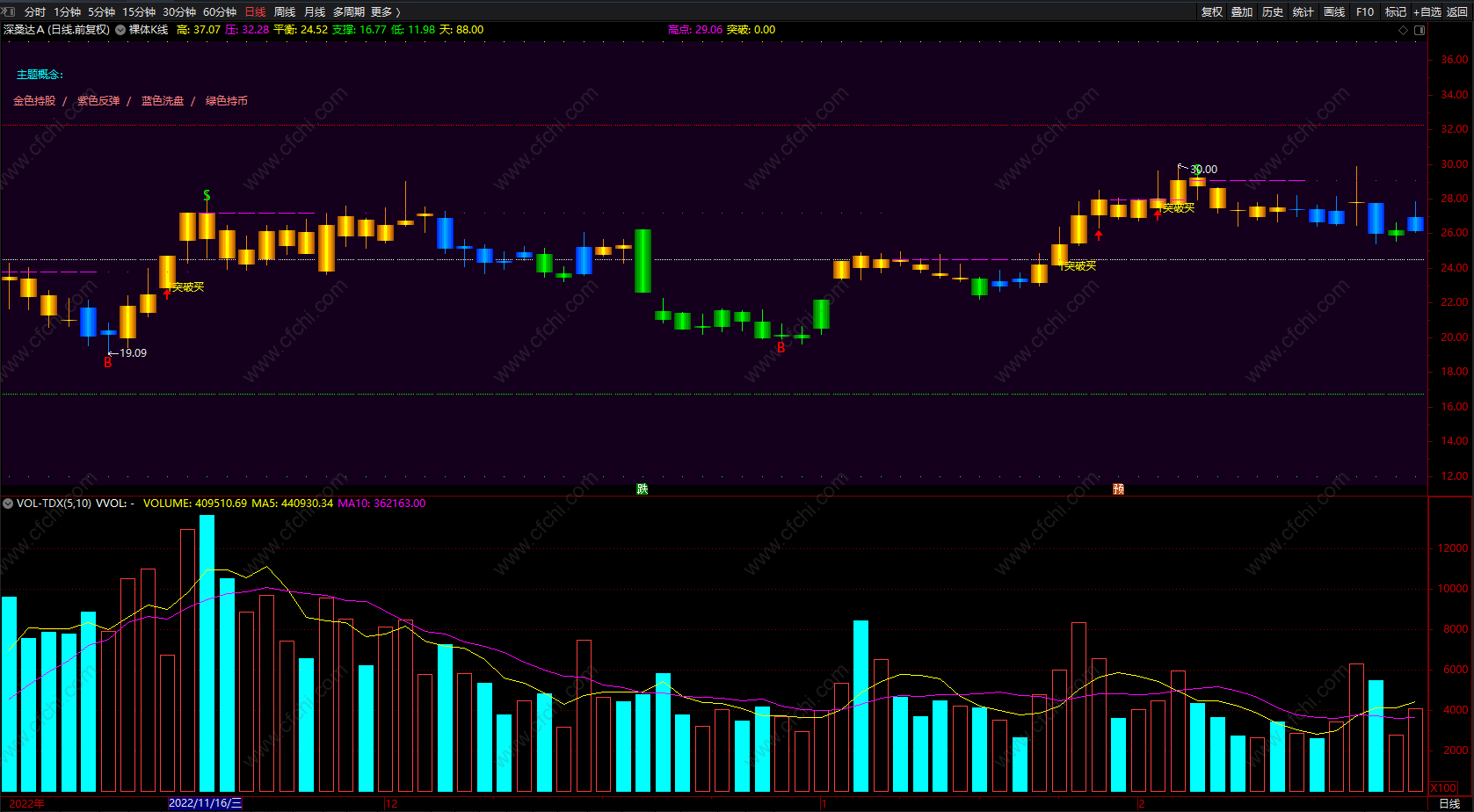Switch to the 周线 weekly tab
This screenshot has height=812, width=1474.
285,11
